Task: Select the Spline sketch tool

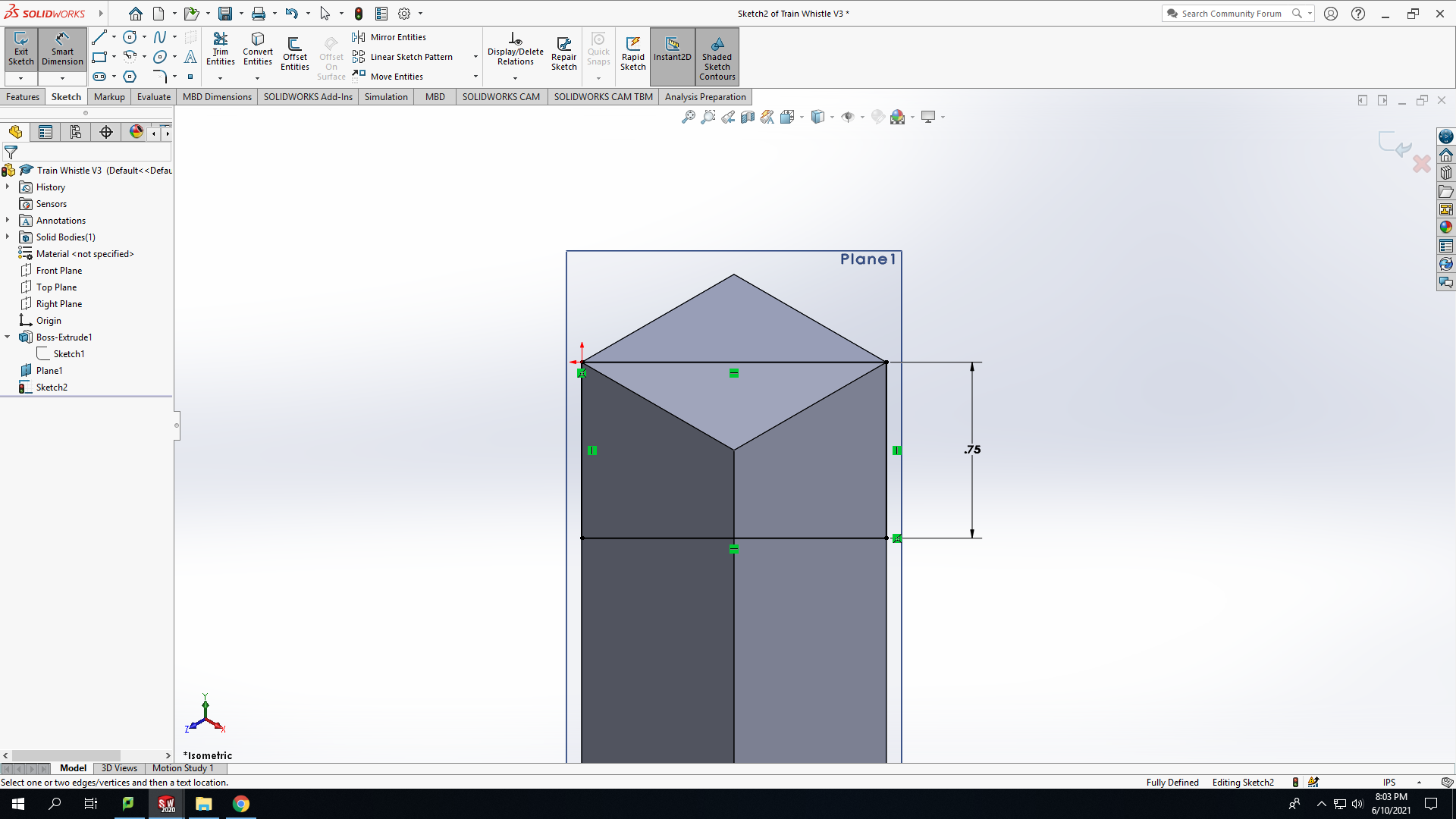Action: 160,37
